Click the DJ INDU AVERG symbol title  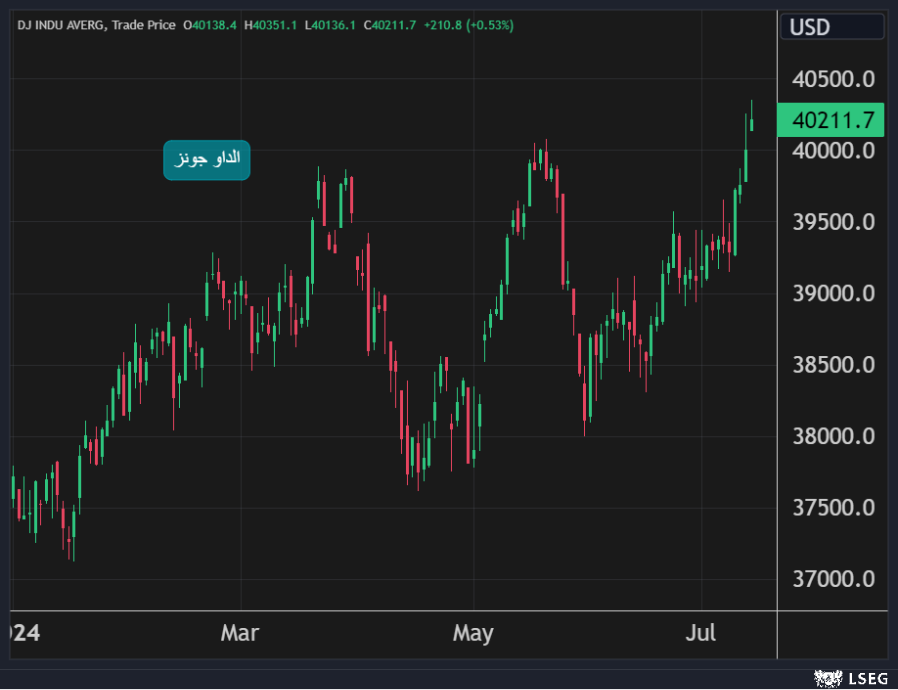pyautogui.click(x=61, y=25)
